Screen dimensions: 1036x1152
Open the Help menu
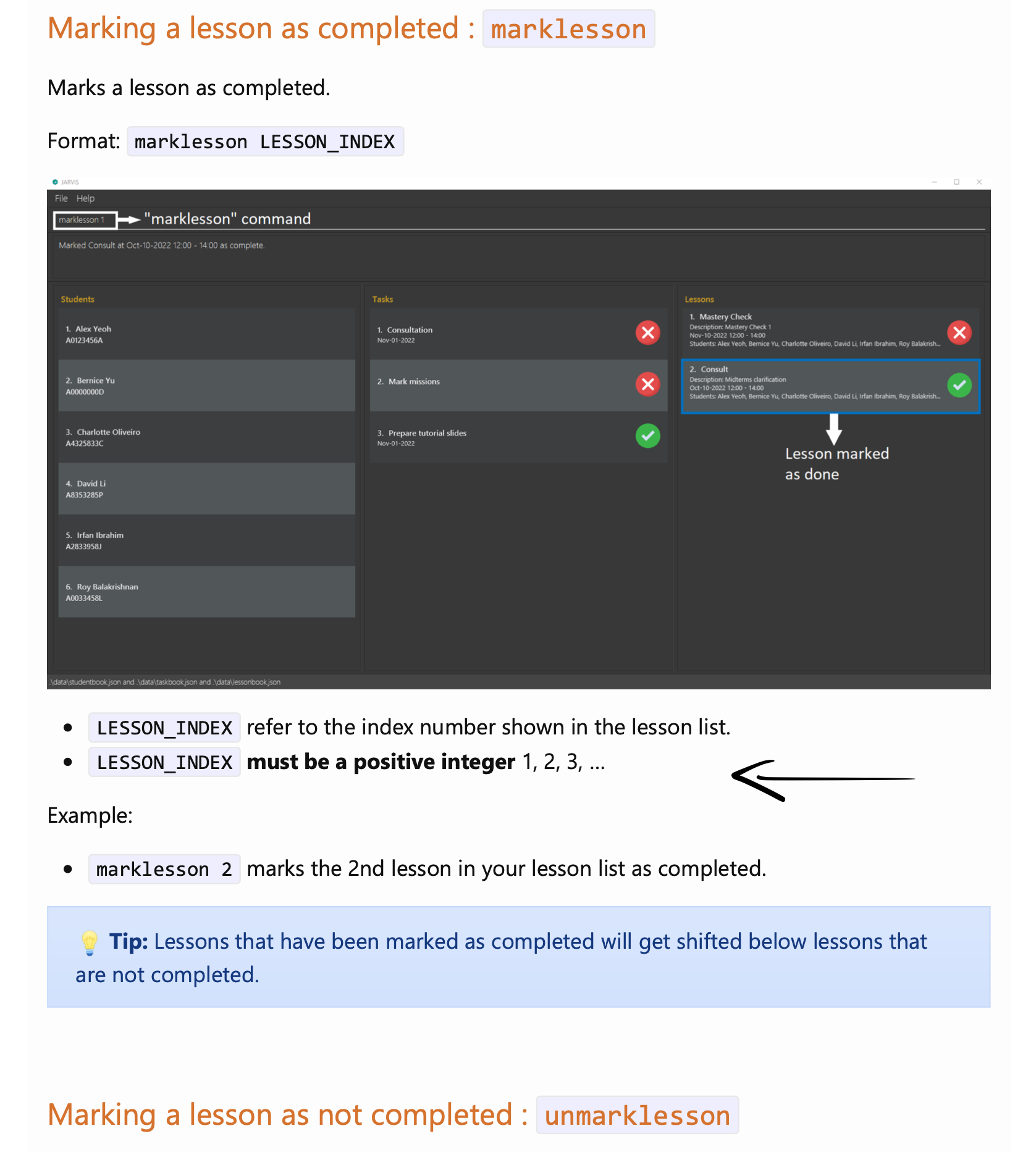click(85, 198)
